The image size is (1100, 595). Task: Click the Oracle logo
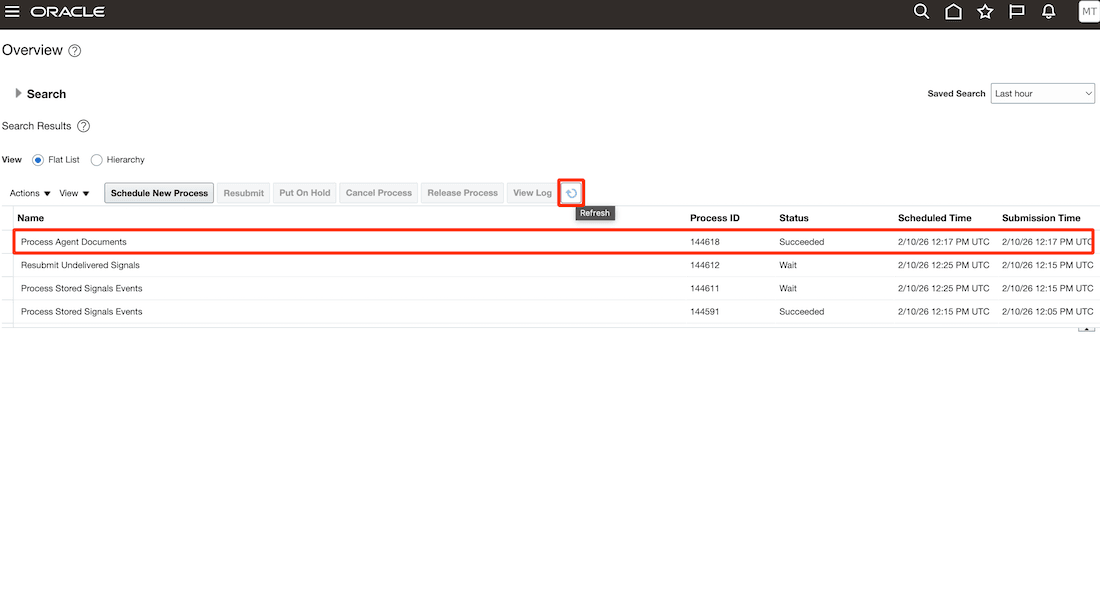(68, 11)
